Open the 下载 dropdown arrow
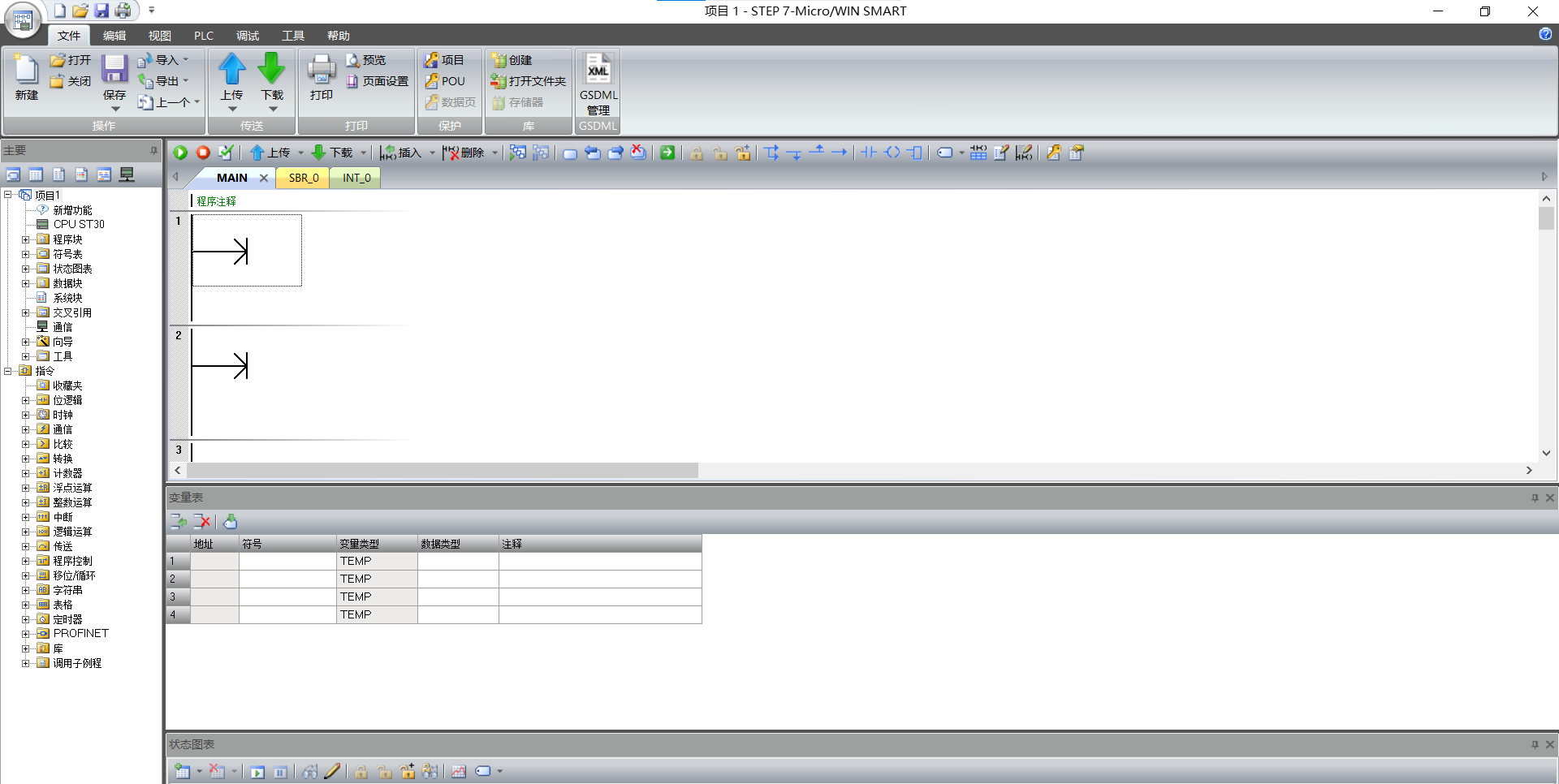Screen dimensions: 1559x784 pyautogui.click(x=363, y=153)
